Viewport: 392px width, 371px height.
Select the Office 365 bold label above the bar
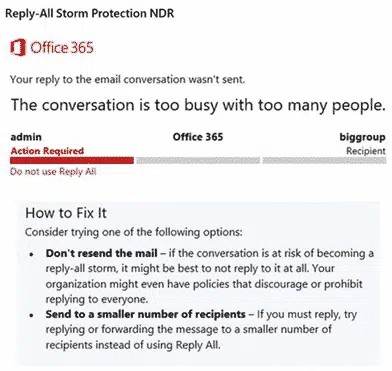[x=198, y=137]
